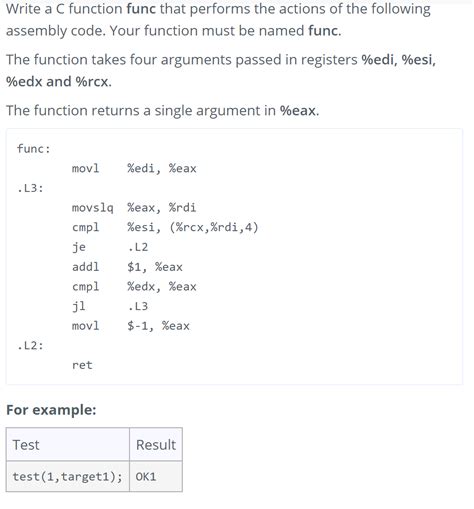This screenshot has width=474, height=509.
Task: Click the .L2: label line
Action: pos(30,346)
